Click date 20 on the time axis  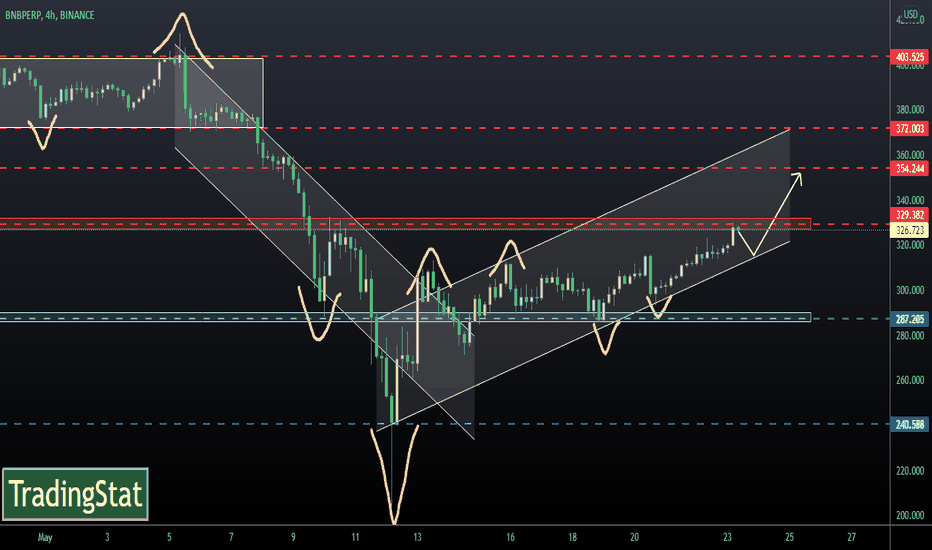tap(634, 538)
